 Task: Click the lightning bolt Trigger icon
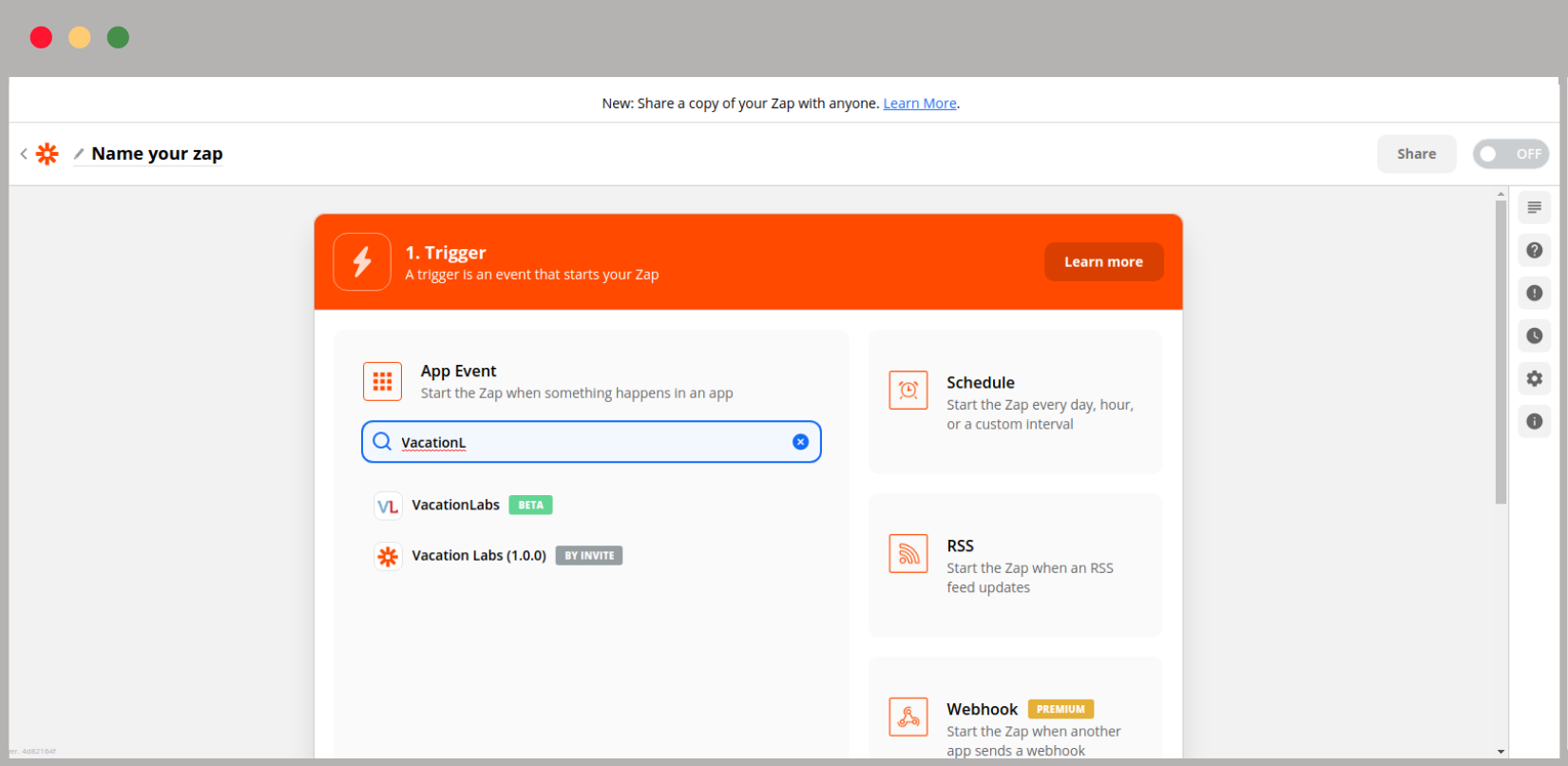tap(362, 261)
